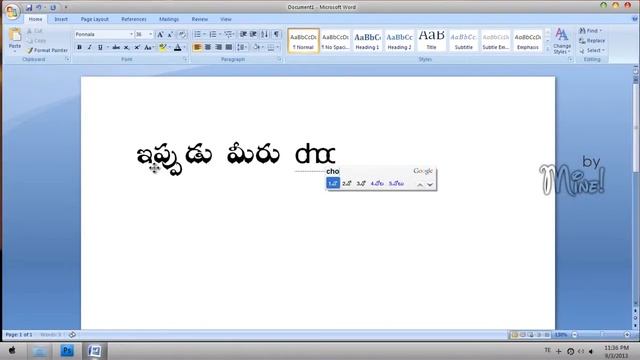Switch to the Page Layout tab
The width and height of the screenshot is (640, 360).
(x=95, y=19)
